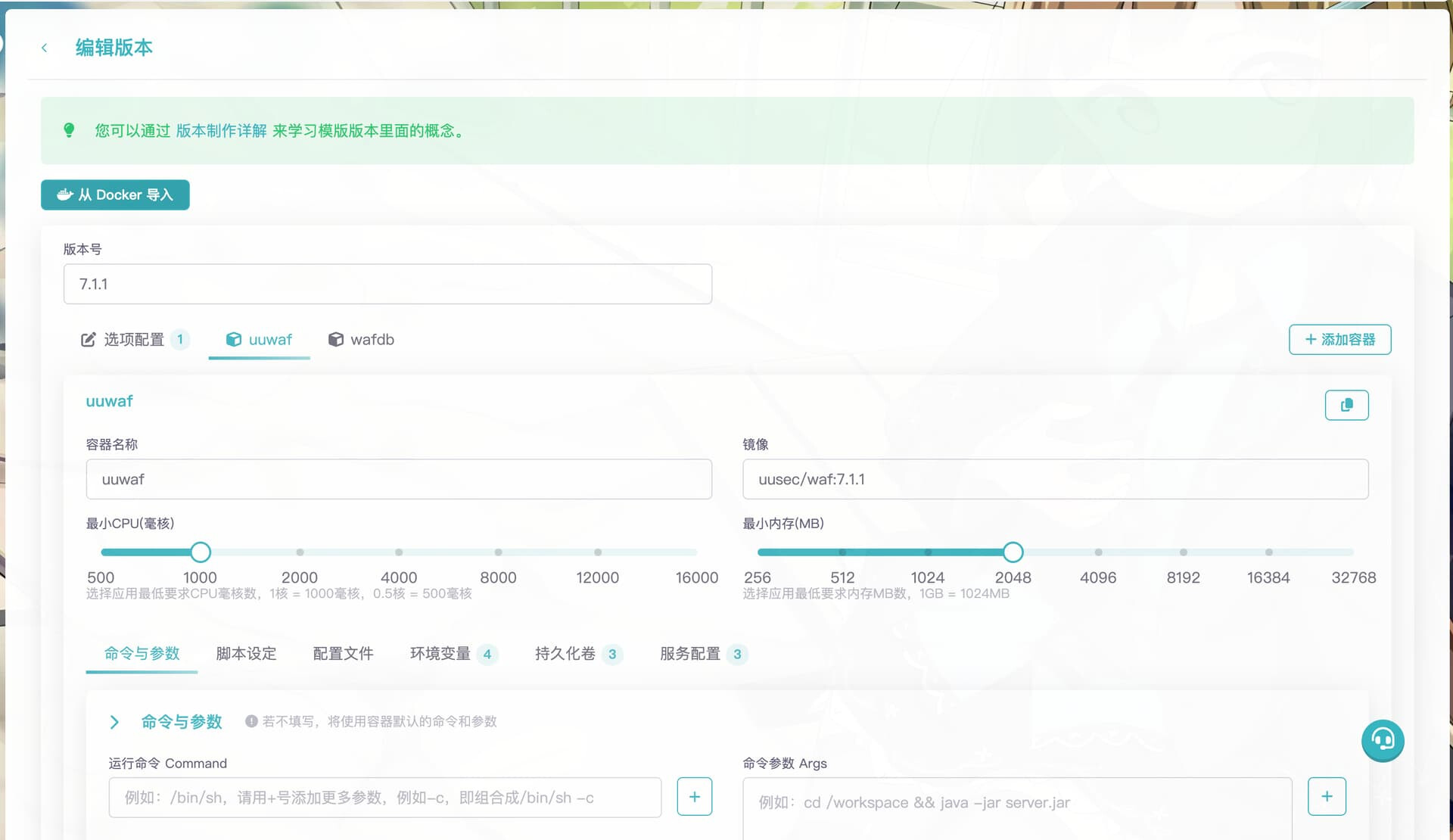This screenshot has width=1453, height=840.
Task: Click the copy container icon button
Action: (x=1346, y=405)
